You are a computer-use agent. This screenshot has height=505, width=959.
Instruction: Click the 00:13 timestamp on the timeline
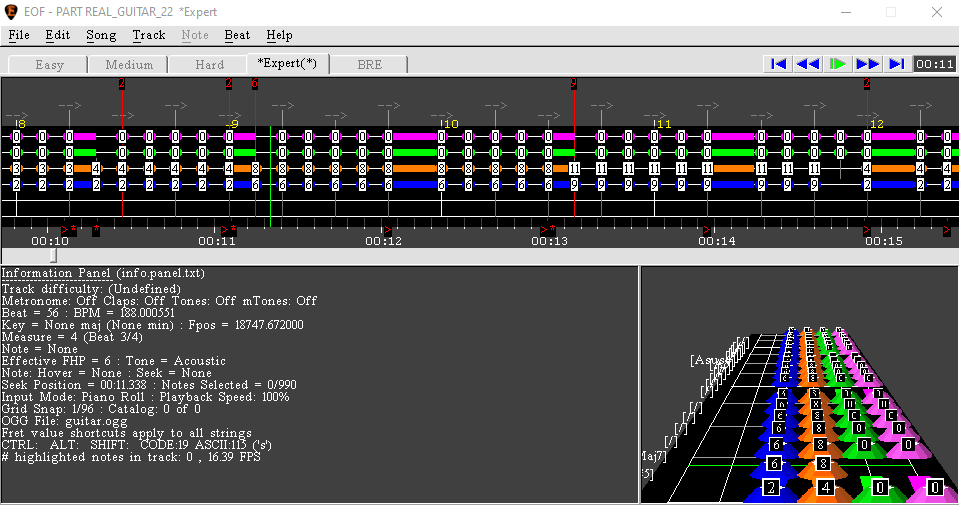[x=550, y=241]
